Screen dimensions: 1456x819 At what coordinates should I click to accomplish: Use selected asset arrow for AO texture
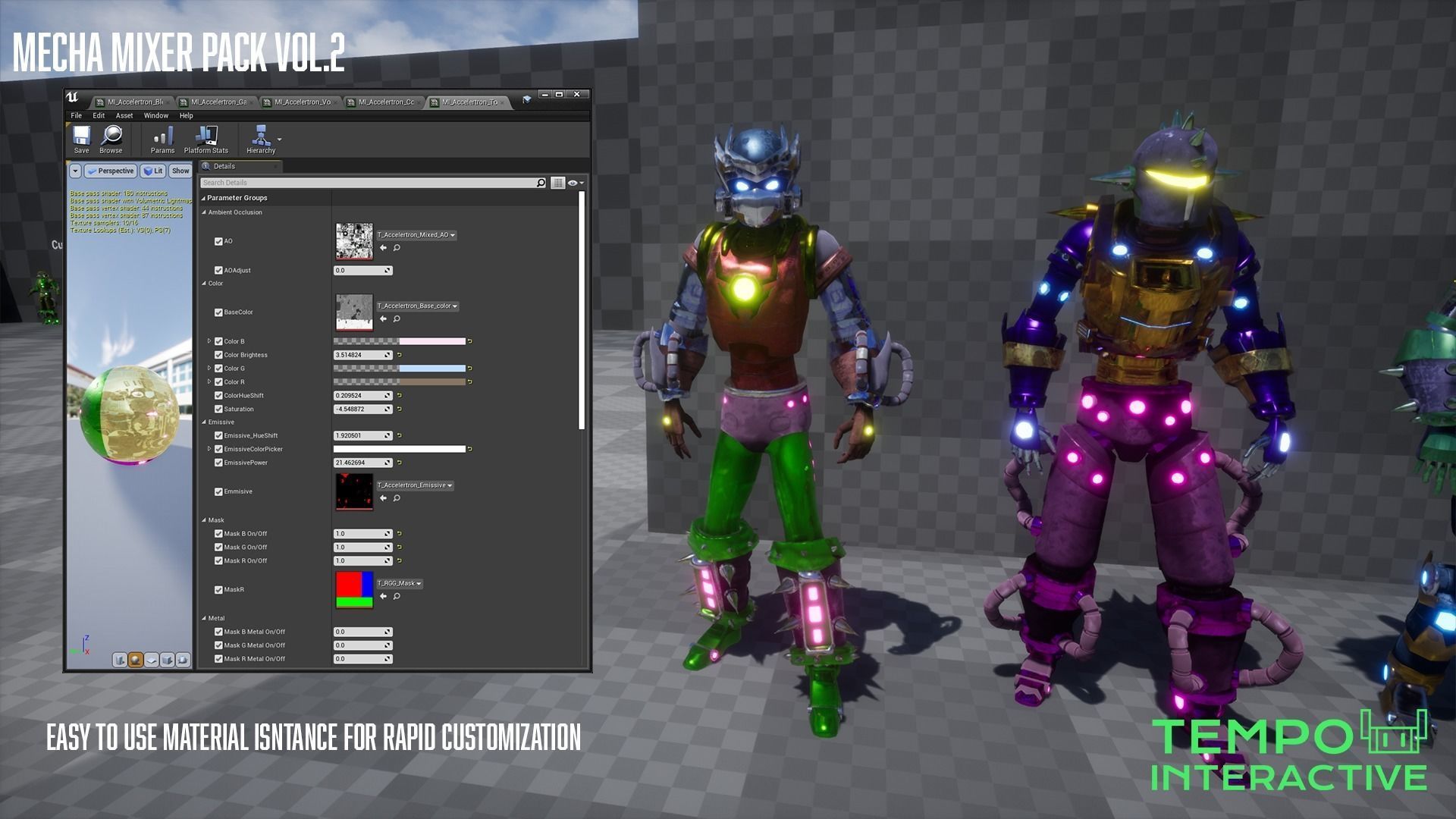click(383, 248)
